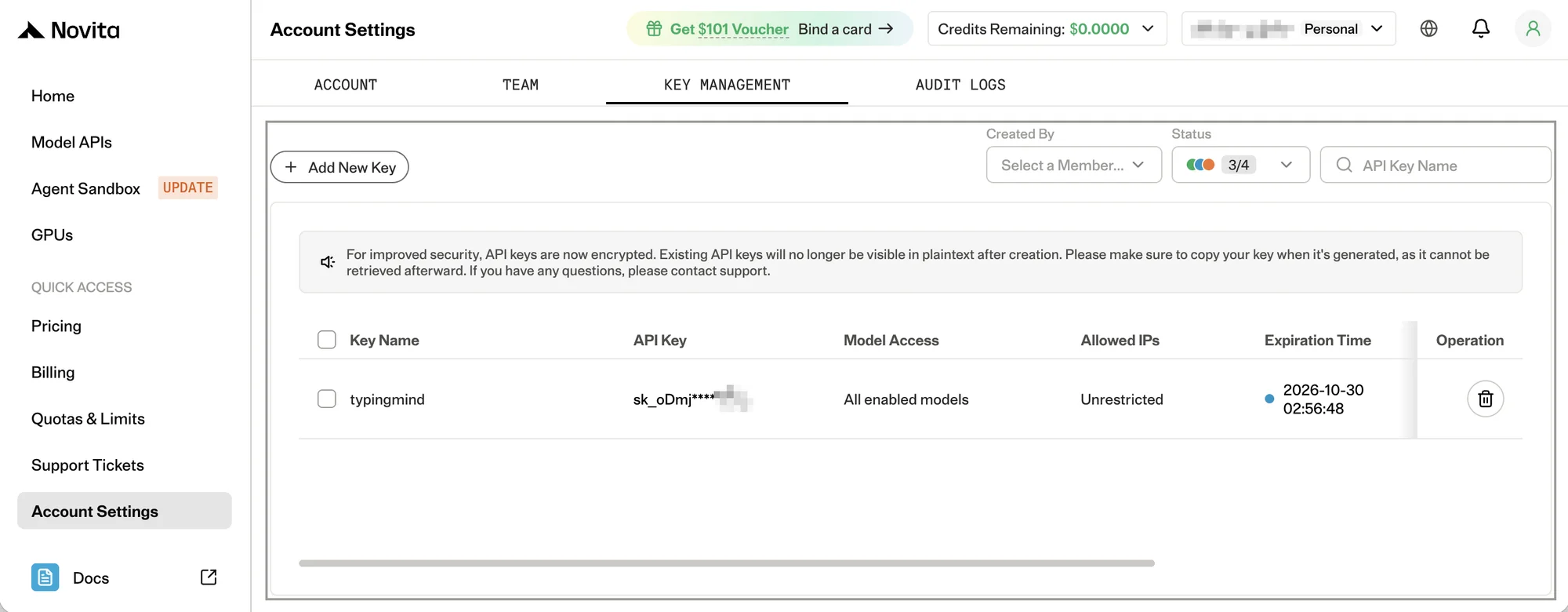Image resolution: width=1568 pixels, height=612 pixels.
Task: Open Support Tickets page
Action: click(x=87, y=464)
